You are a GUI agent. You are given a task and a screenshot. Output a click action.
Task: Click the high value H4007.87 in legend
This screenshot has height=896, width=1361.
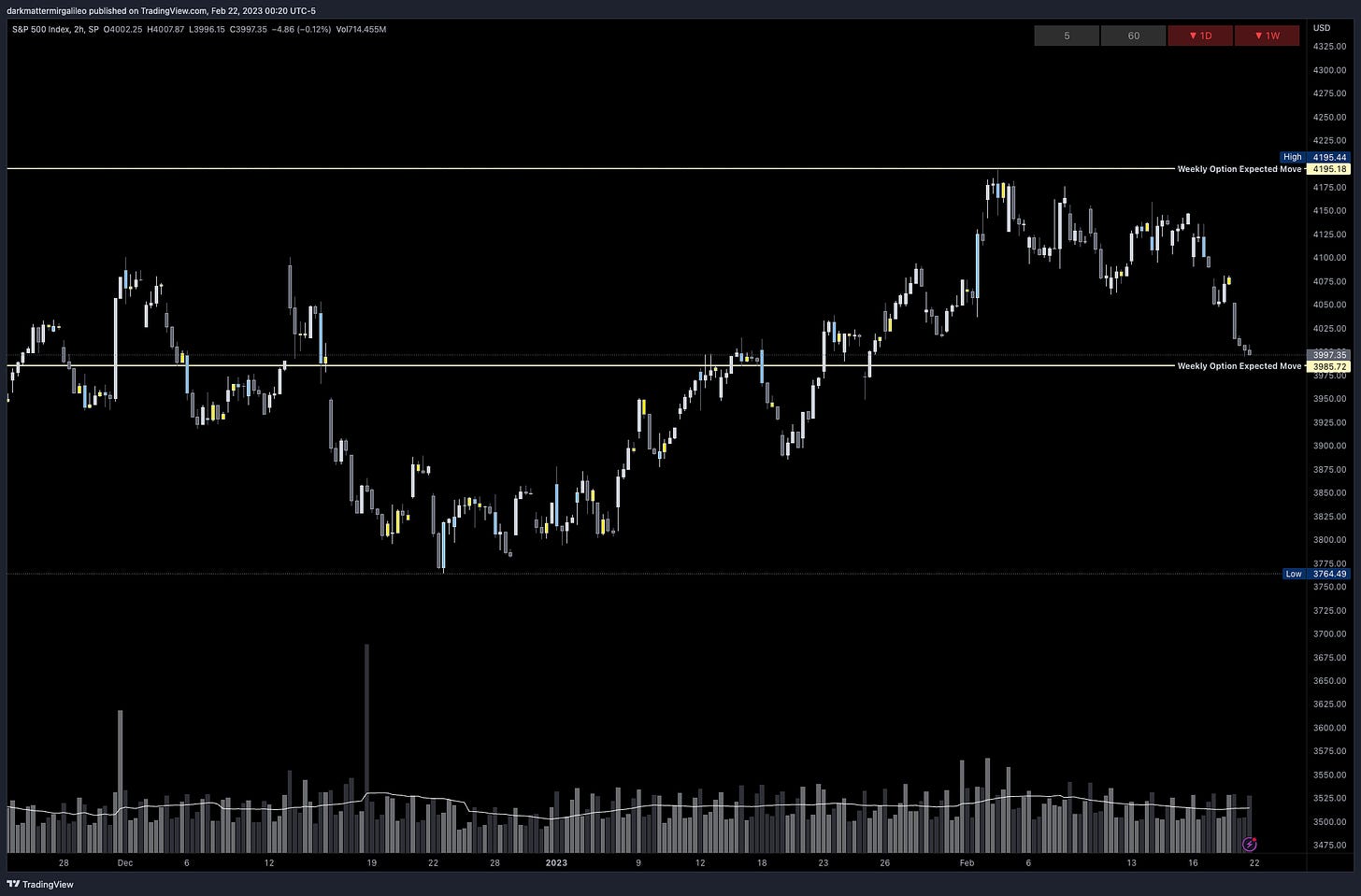click(x=165, y=29)
